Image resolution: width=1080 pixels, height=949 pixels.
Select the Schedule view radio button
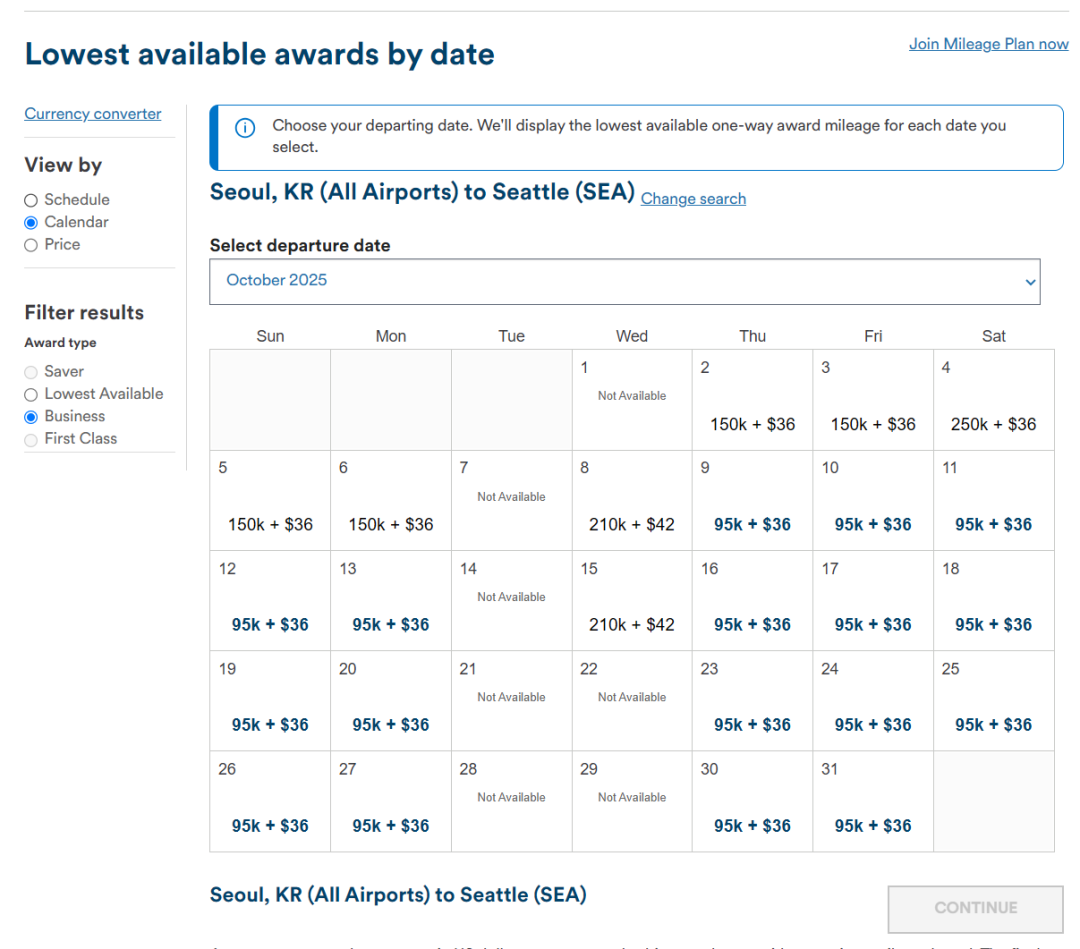[31, 200]
